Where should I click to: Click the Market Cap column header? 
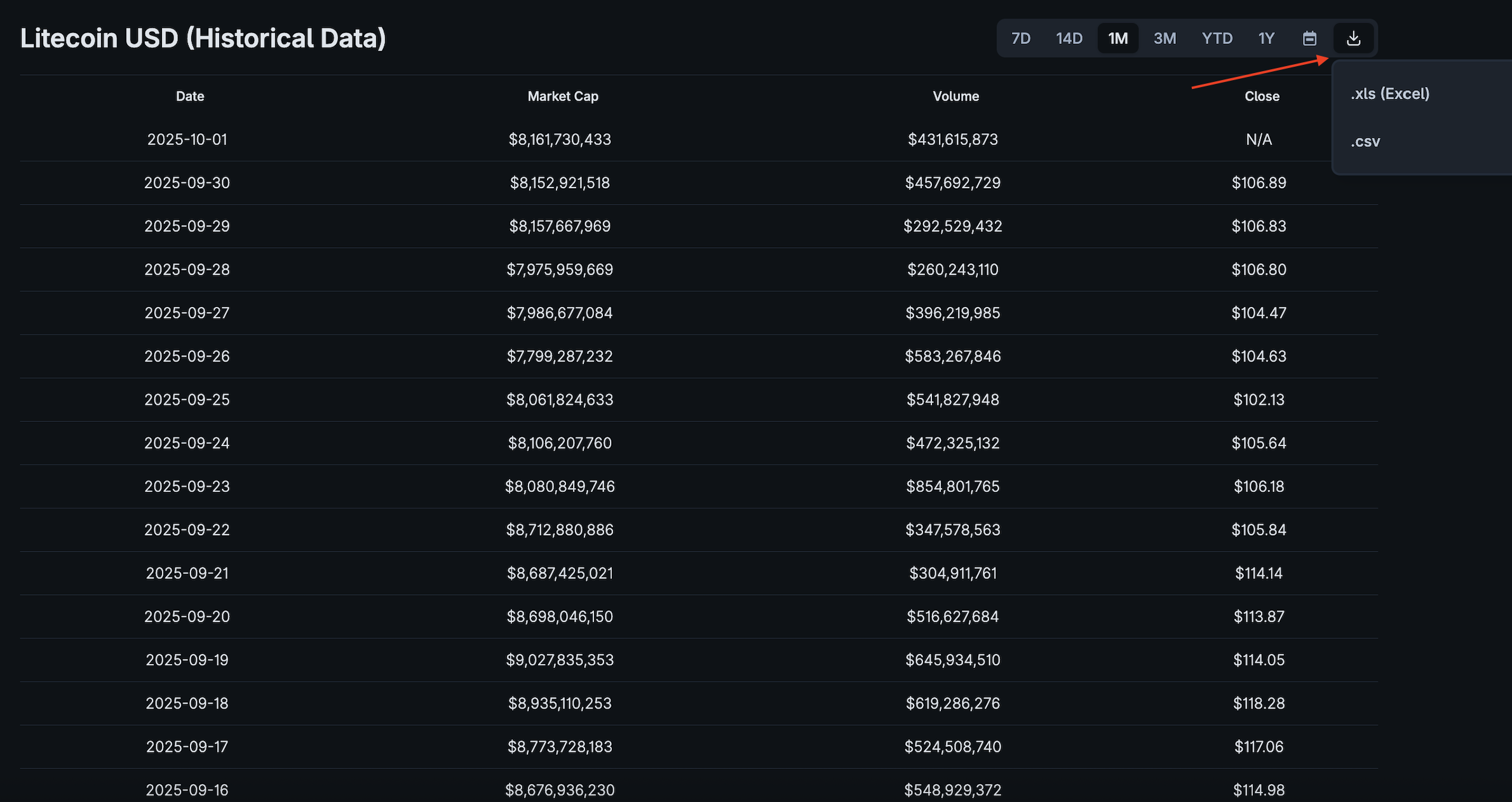point(562,96)
